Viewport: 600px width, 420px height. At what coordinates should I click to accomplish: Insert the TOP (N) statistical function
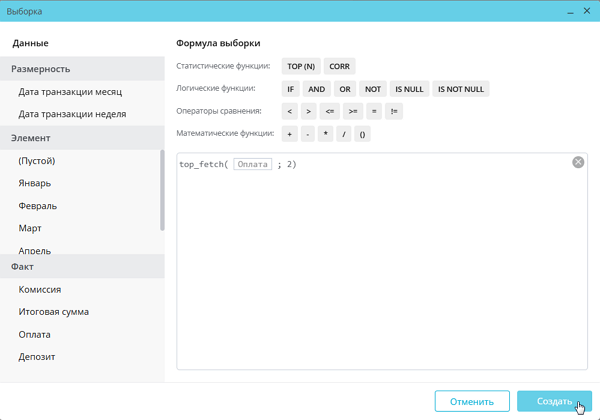[301, 66]
